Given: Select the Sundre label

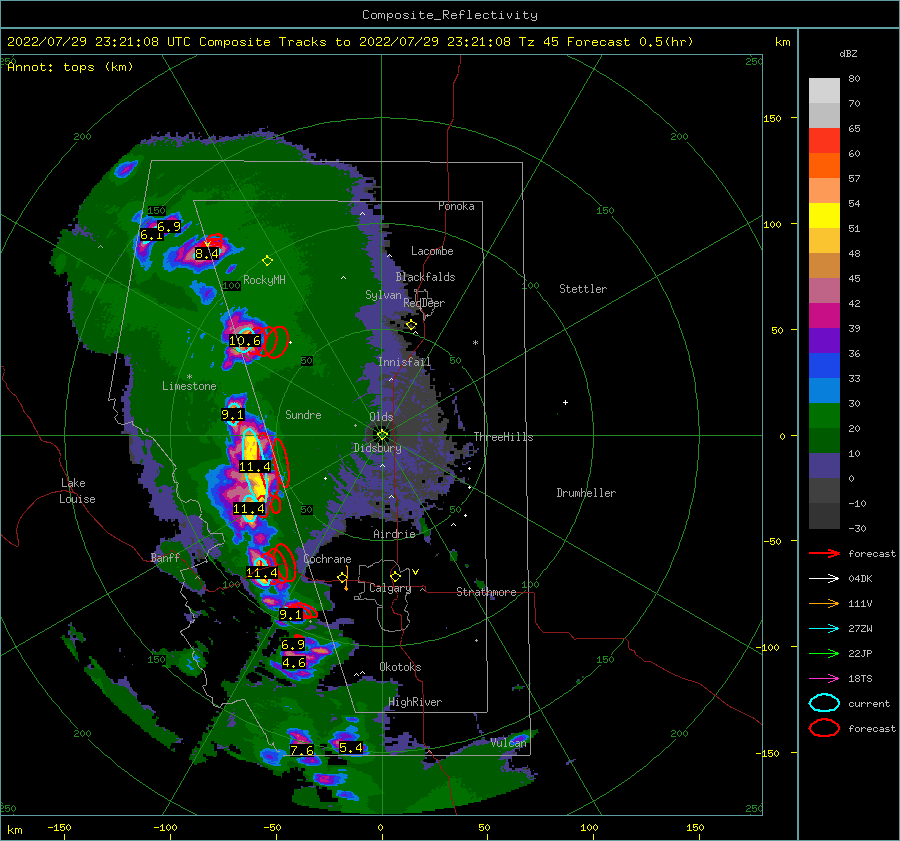Looking at the screenshot, I should tap(303, 414).
